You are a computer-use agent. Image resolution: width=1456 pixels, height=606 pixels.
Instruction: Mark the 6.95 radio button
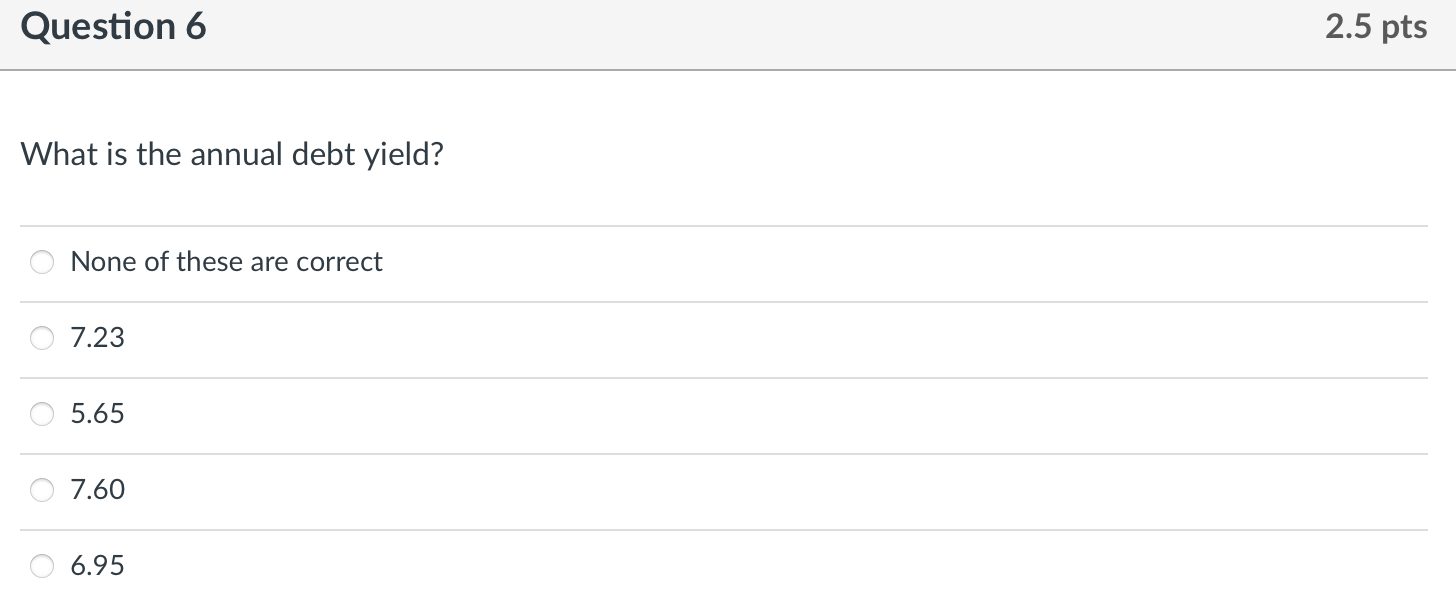point(42,566)
